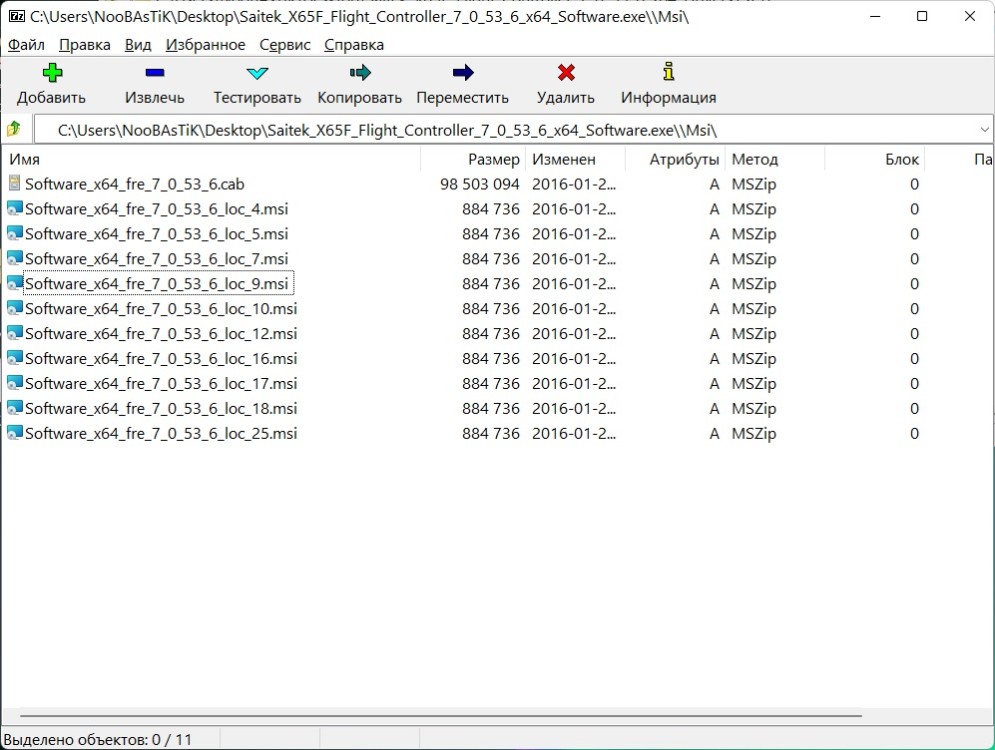The image size is (995, 750).
Task: Select file Software_x64_fre_7_0_53_6_loc_9.msi
Action: pos(156,284)
